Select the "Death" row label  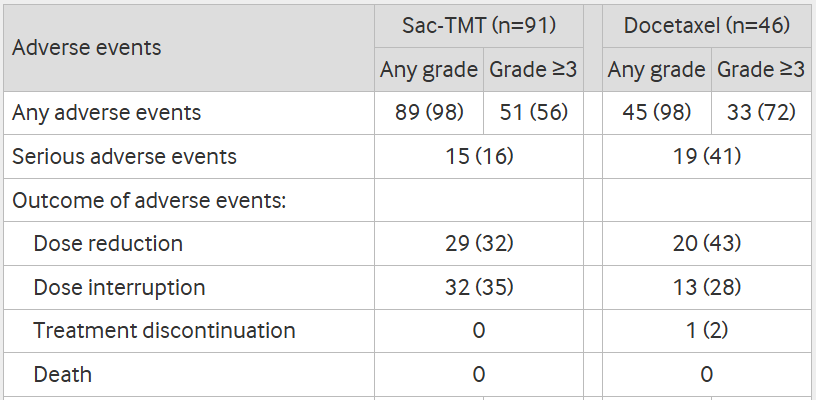tap(62, 374)
